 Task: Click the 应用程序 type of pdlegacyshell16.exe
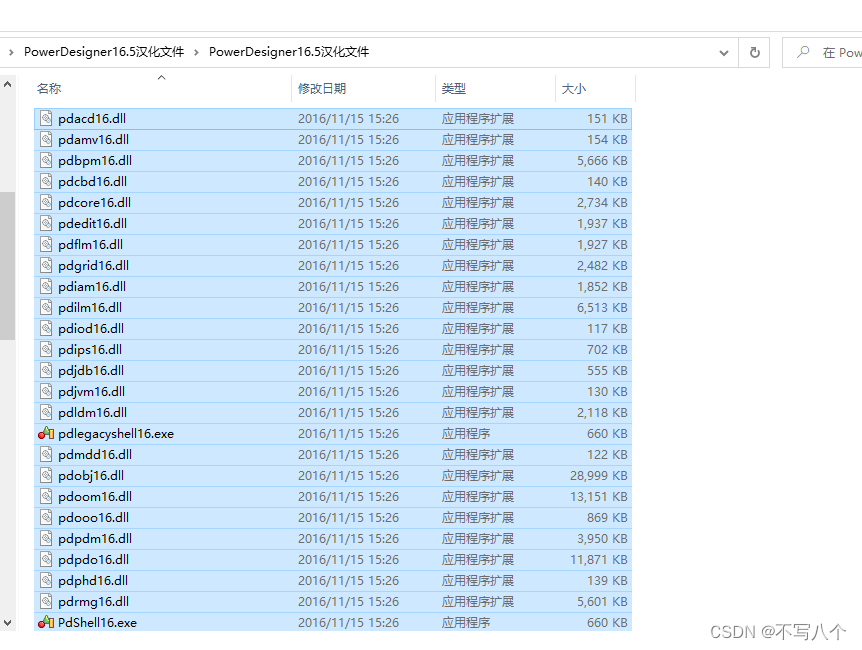(x=466, y=433)
